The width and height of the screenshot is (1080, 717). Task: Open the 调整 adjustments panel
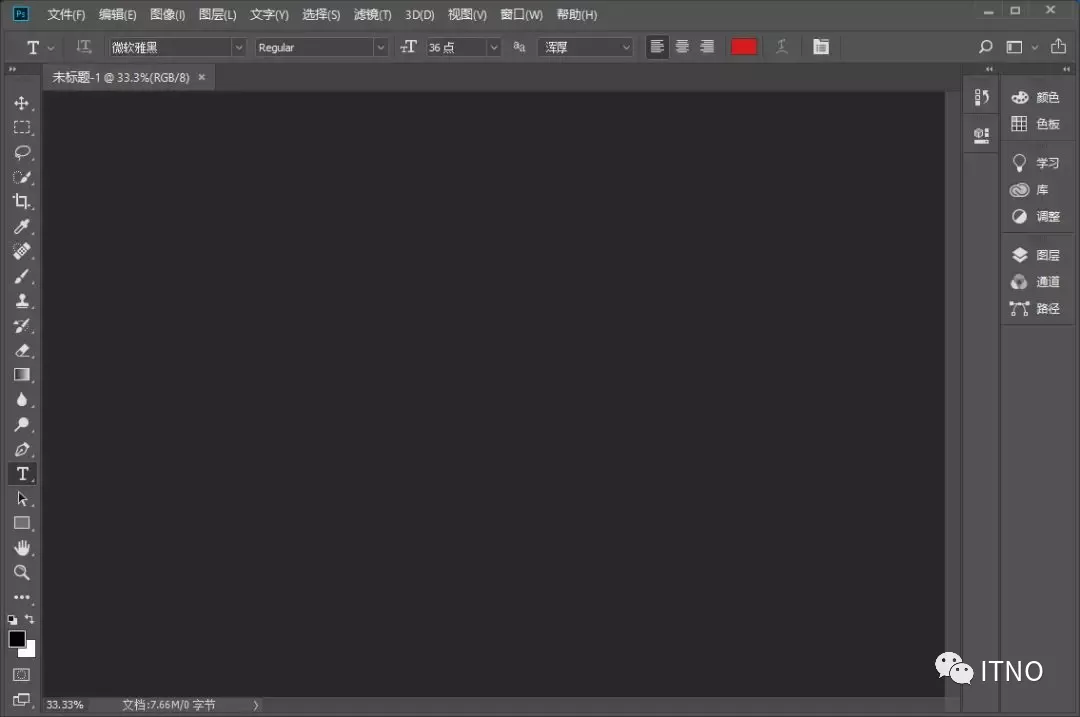coord(1035,216)
